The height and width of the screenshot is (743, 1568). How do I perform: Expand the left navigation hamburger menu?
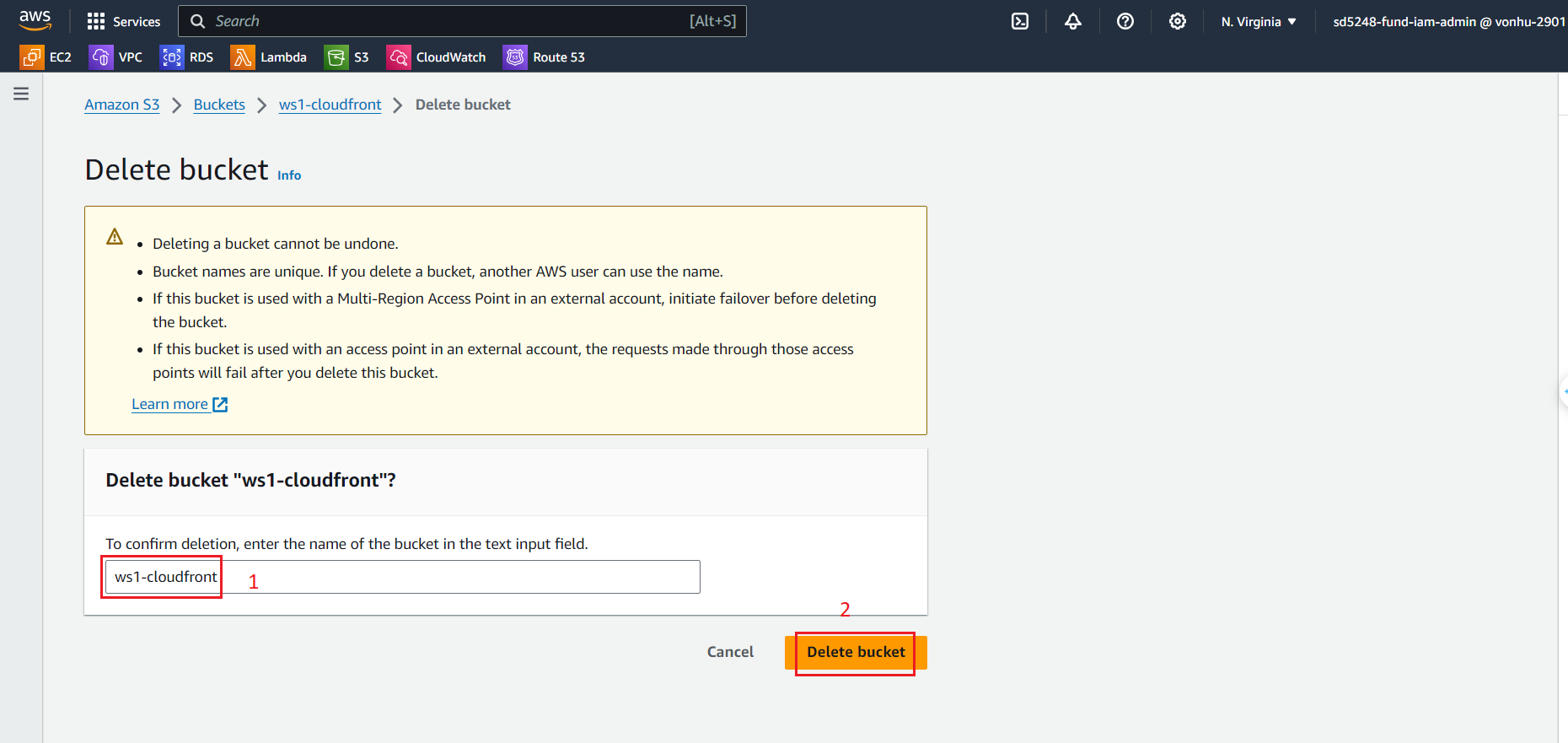pyautogui.click(x=21, y=94)
